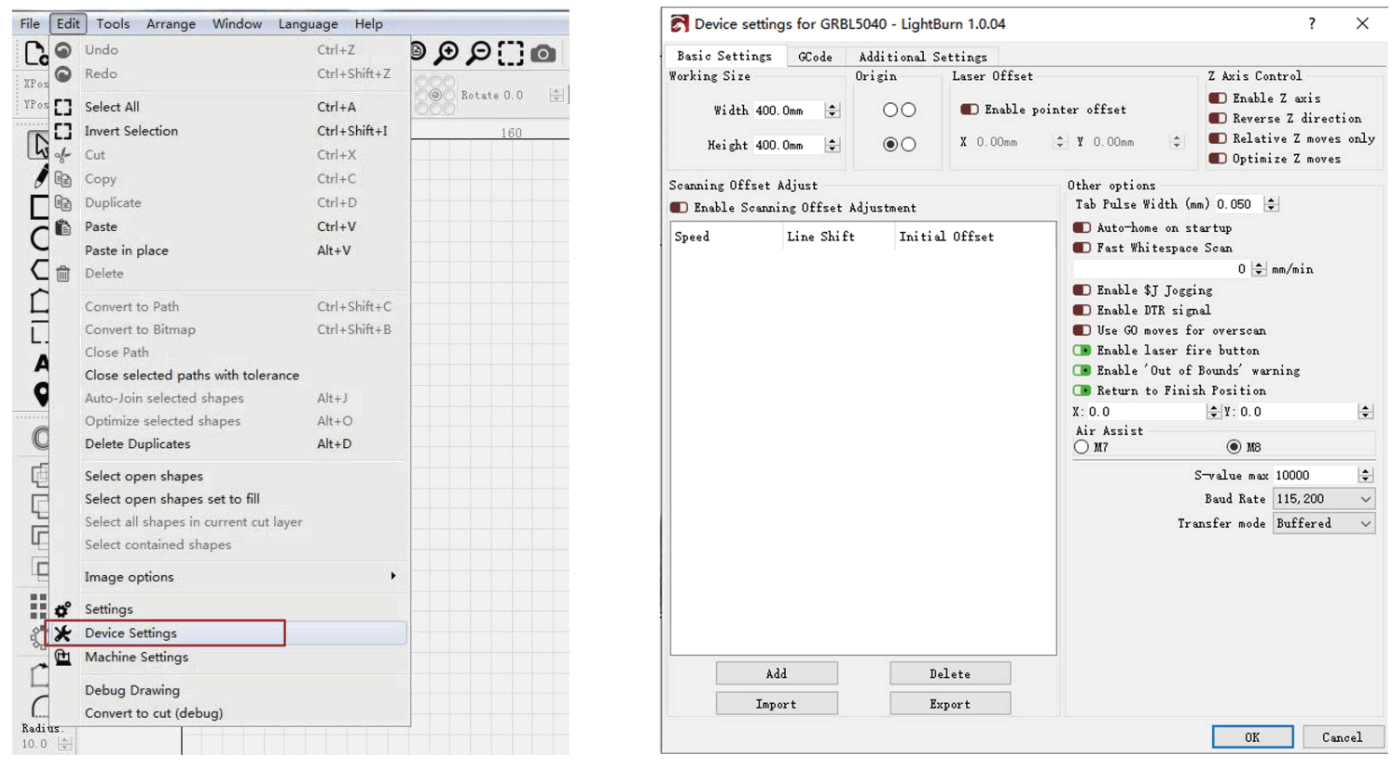
Task: Switch to the GCode tab
Action: (x=815, y=57)
